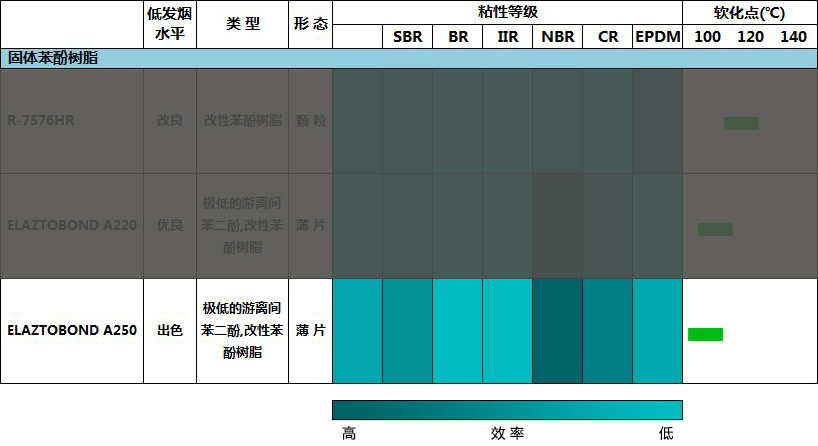
Task: Click A250 EPDM tackiness color cell
Action: (x=658, y=331)
